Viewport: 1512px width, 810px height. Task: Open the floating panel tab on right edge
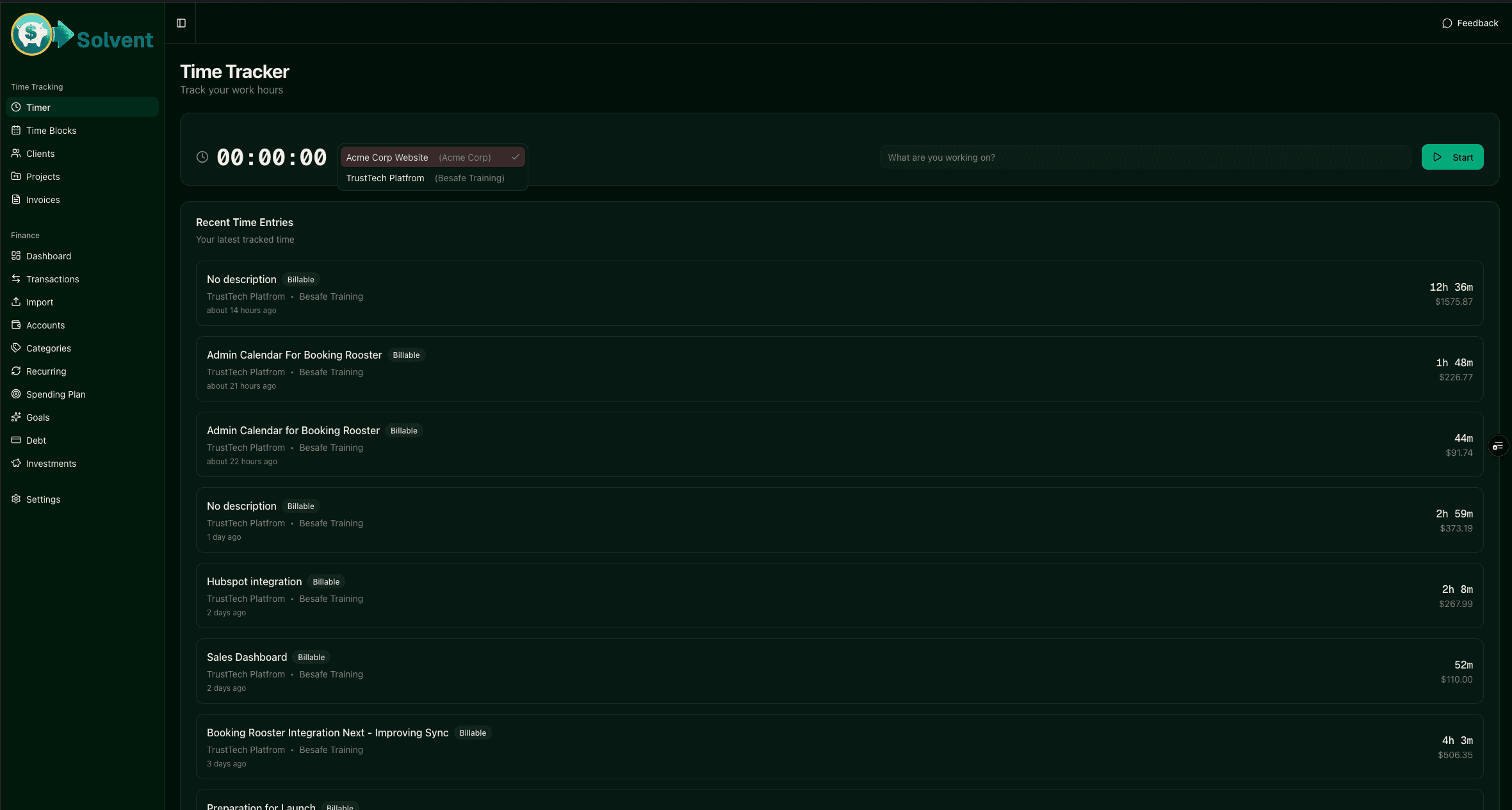tap(1497, 446)
